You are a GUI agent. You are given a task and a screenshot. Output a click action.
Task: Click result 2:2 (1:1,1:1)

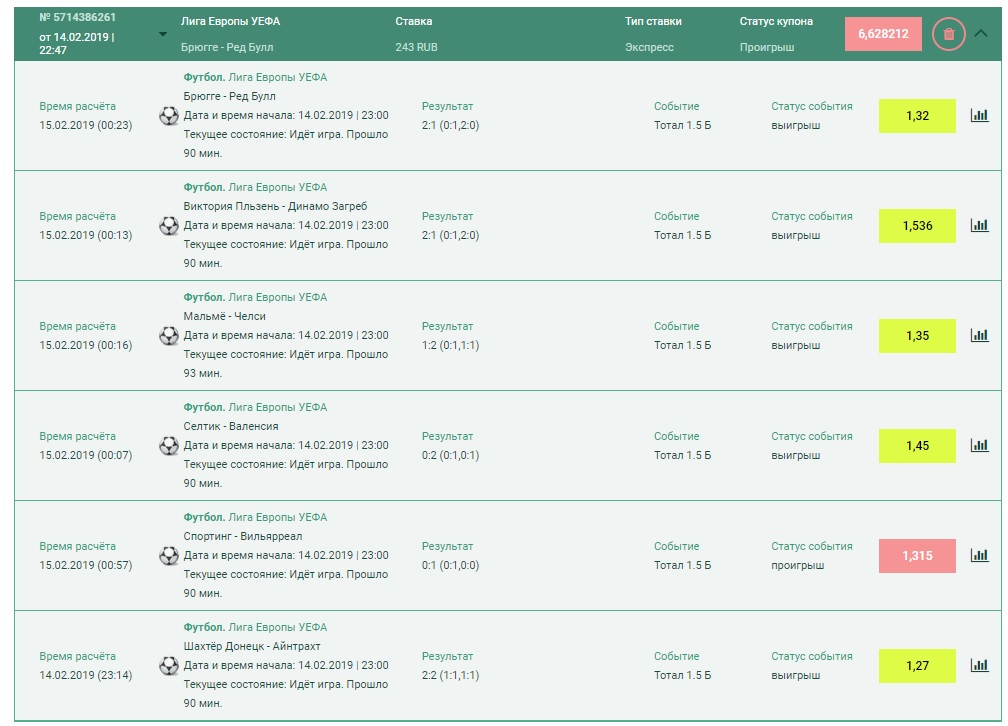451,675
